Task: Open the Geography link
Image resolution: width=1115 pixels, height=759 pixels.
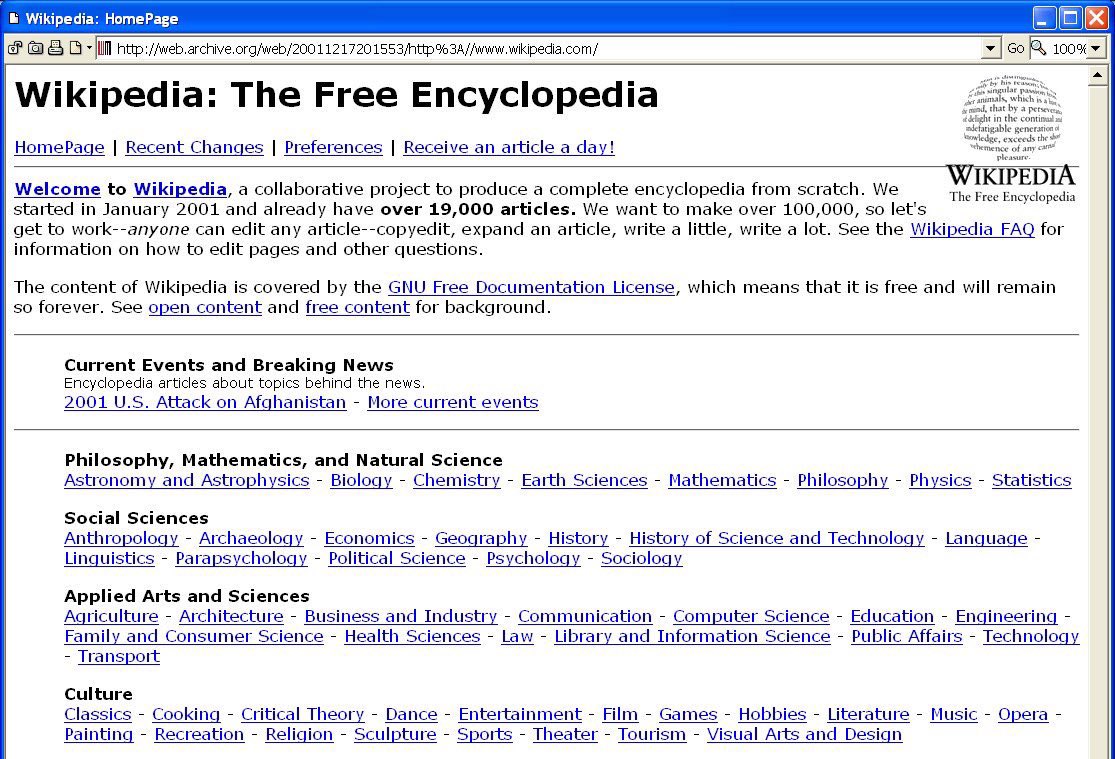Action: (481, 538)
